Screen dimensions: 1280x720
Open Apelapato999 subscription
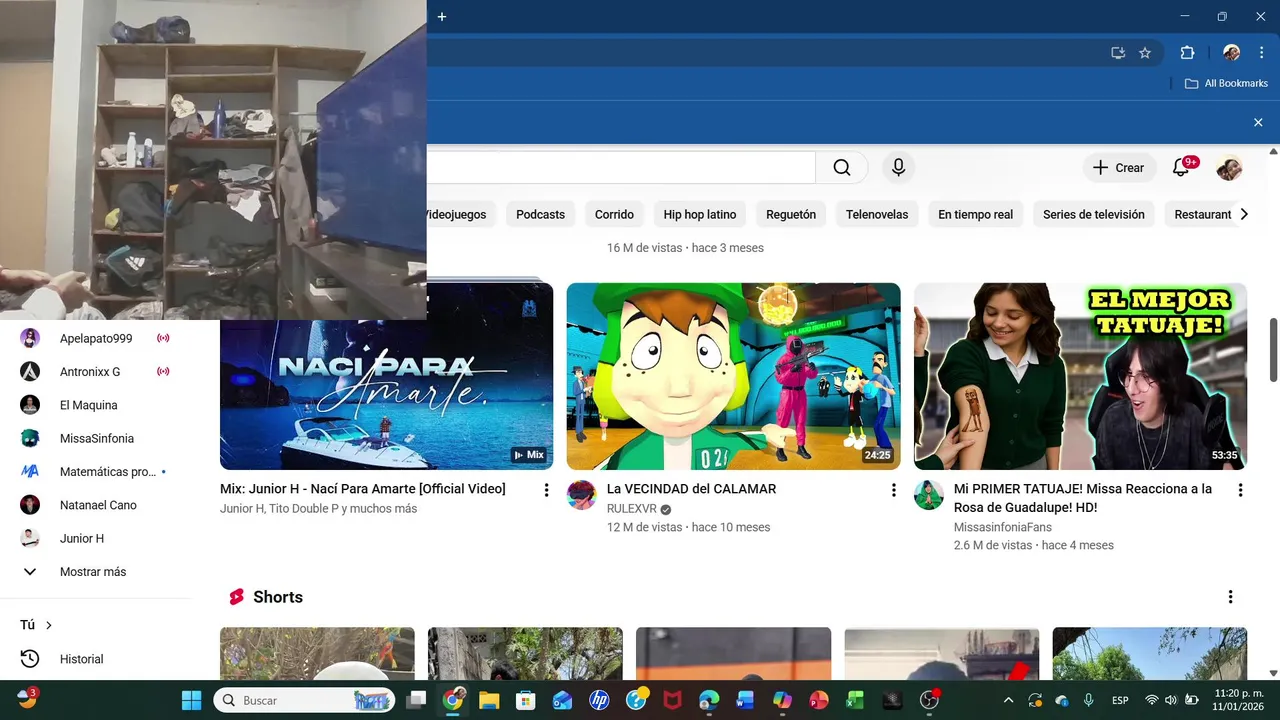point(95,338)
